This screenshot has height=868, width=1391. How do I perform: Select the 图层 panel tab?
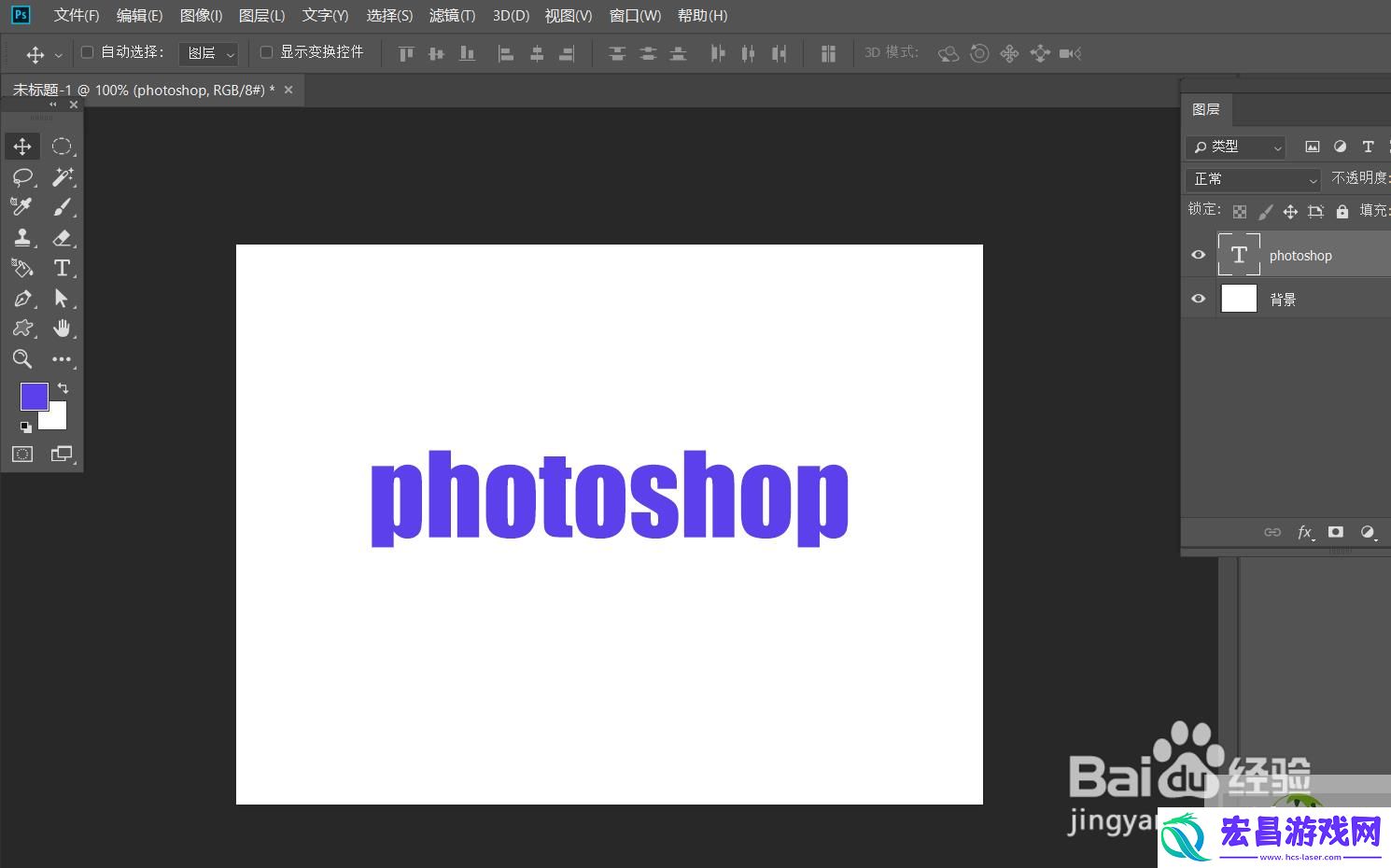tap(1206, 109)
